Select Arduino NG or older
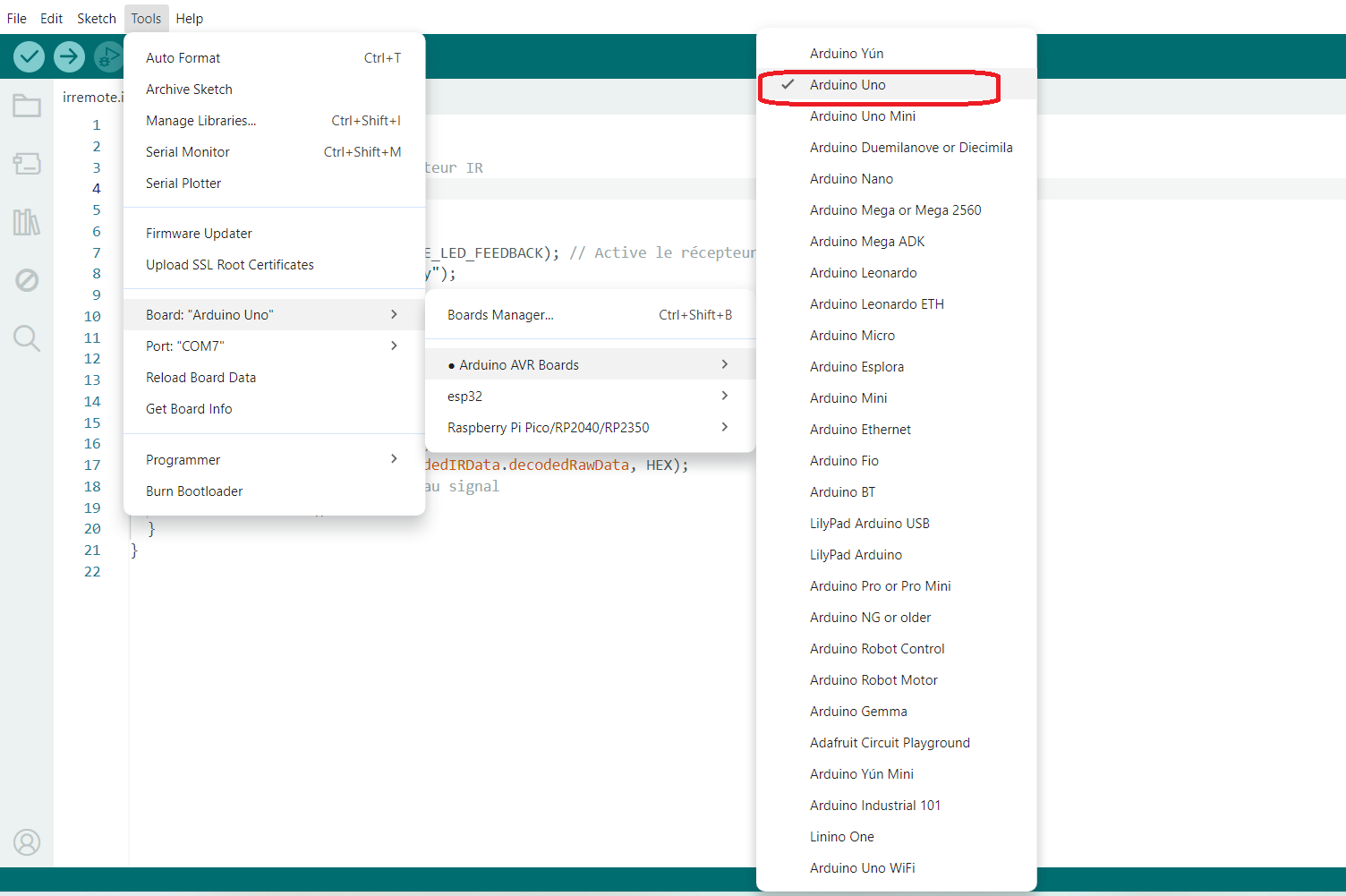Screen dimensions: 1346x896 pyautogui.click(x=897, y=618)
